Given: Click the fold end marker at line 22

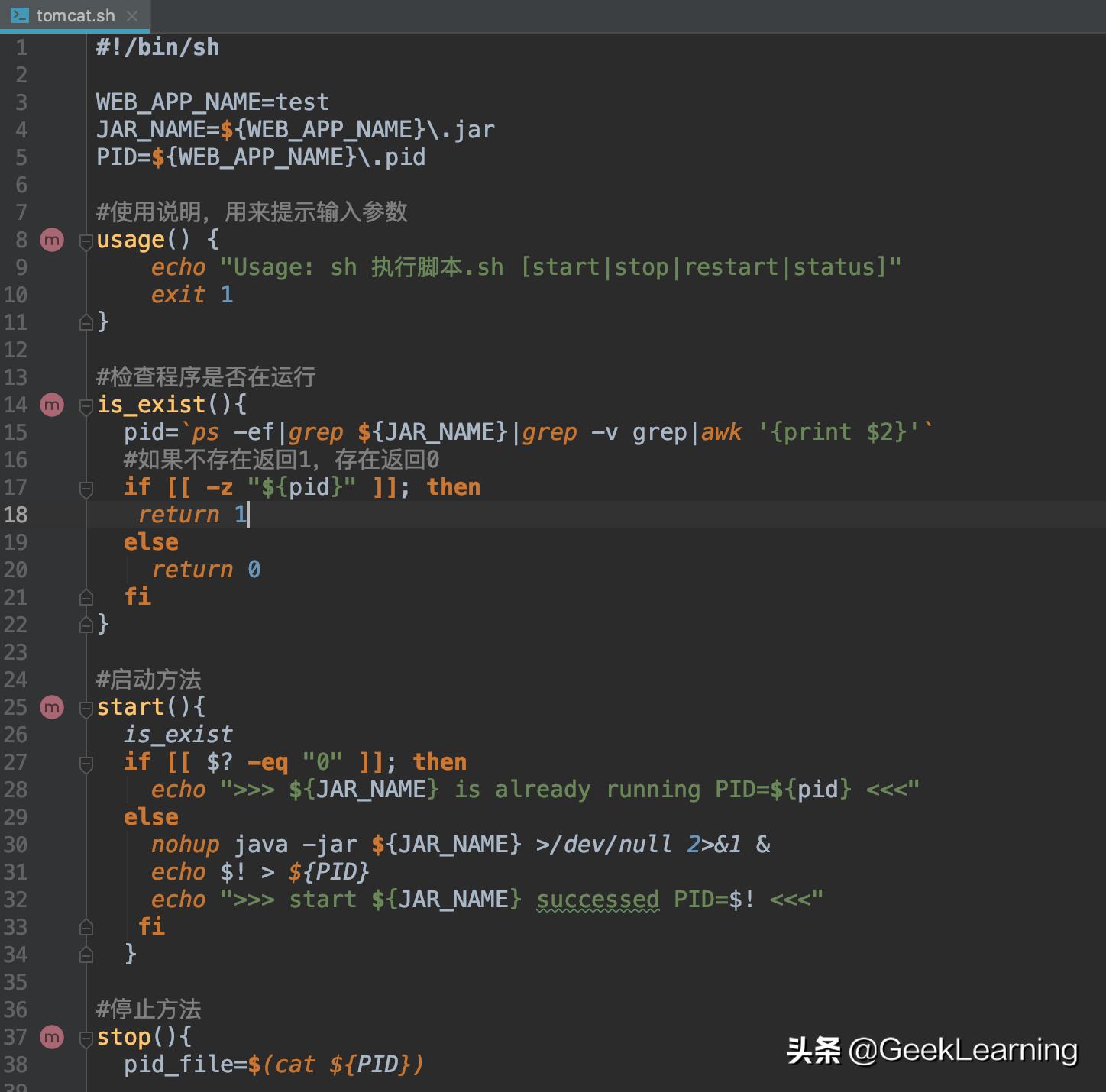Looking at the screenshot, I should (x=86, y=625).
